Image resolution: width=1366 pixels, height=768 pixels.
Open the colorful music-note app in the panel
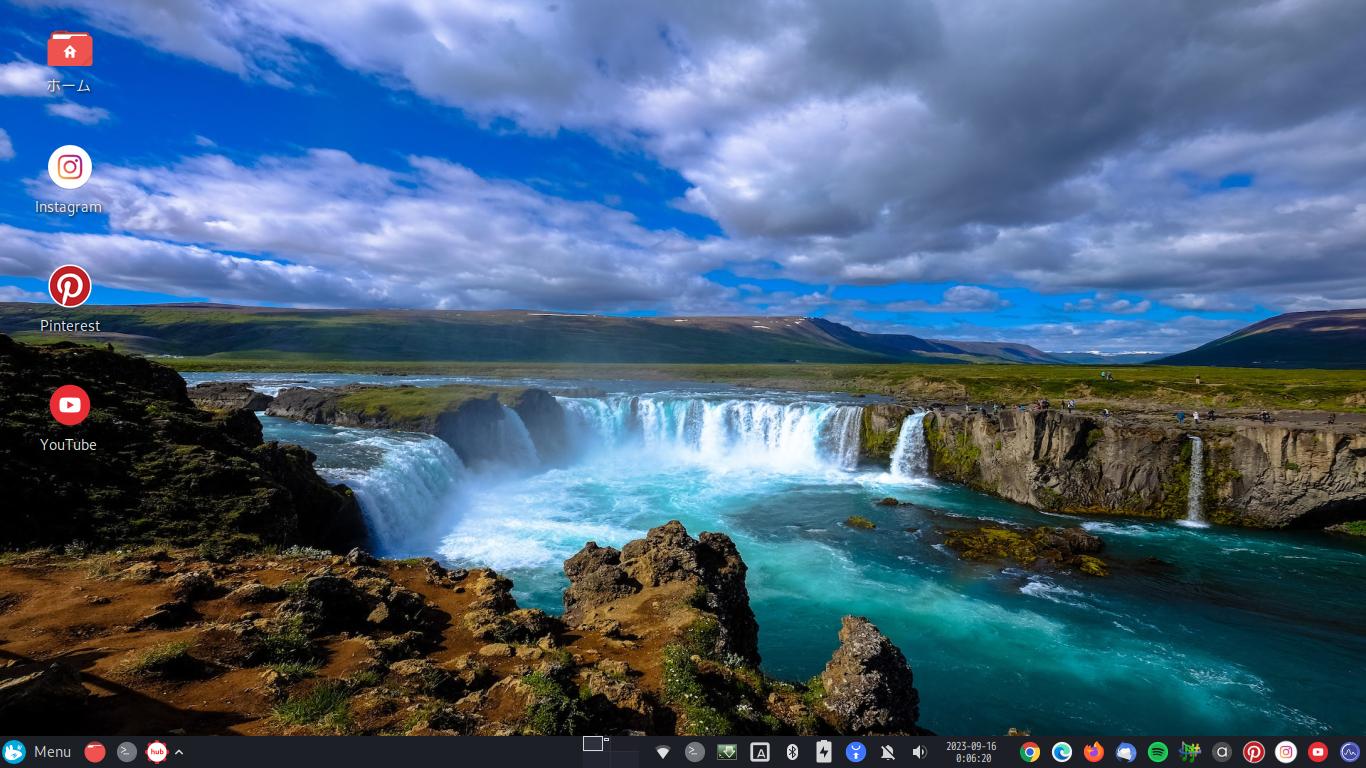[1190, 752]
